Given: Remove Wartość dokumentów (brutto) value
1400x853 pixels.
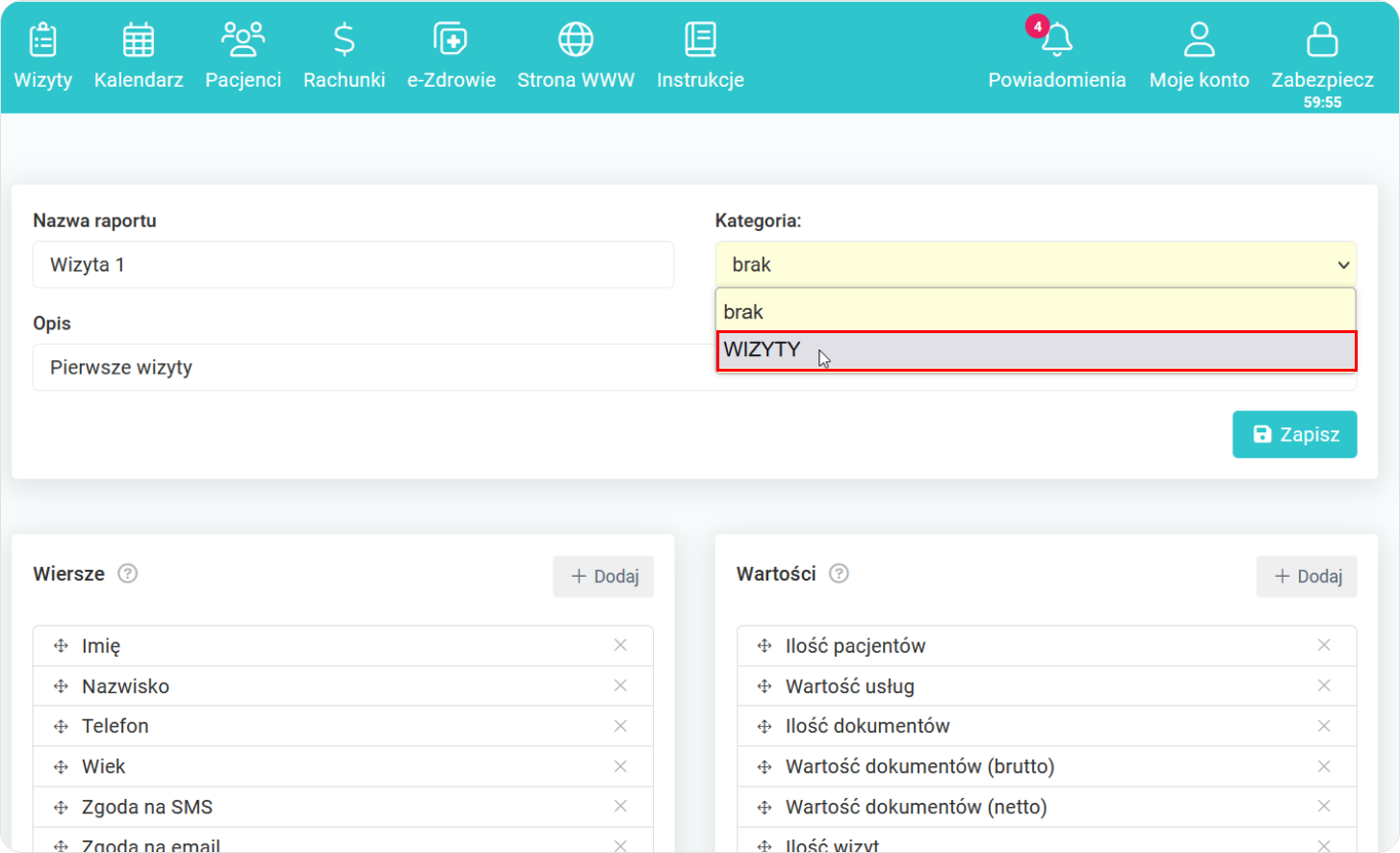Looking at the screenshot, I should [1324, 766].
